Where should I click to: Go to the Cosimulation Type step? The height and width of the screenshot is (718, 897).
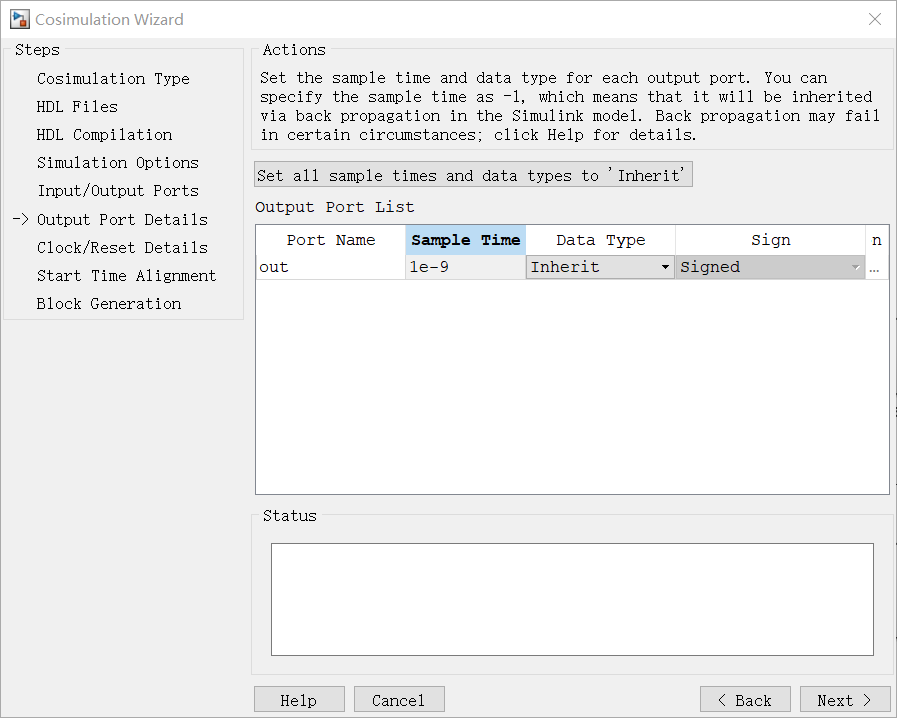[113, 78]
